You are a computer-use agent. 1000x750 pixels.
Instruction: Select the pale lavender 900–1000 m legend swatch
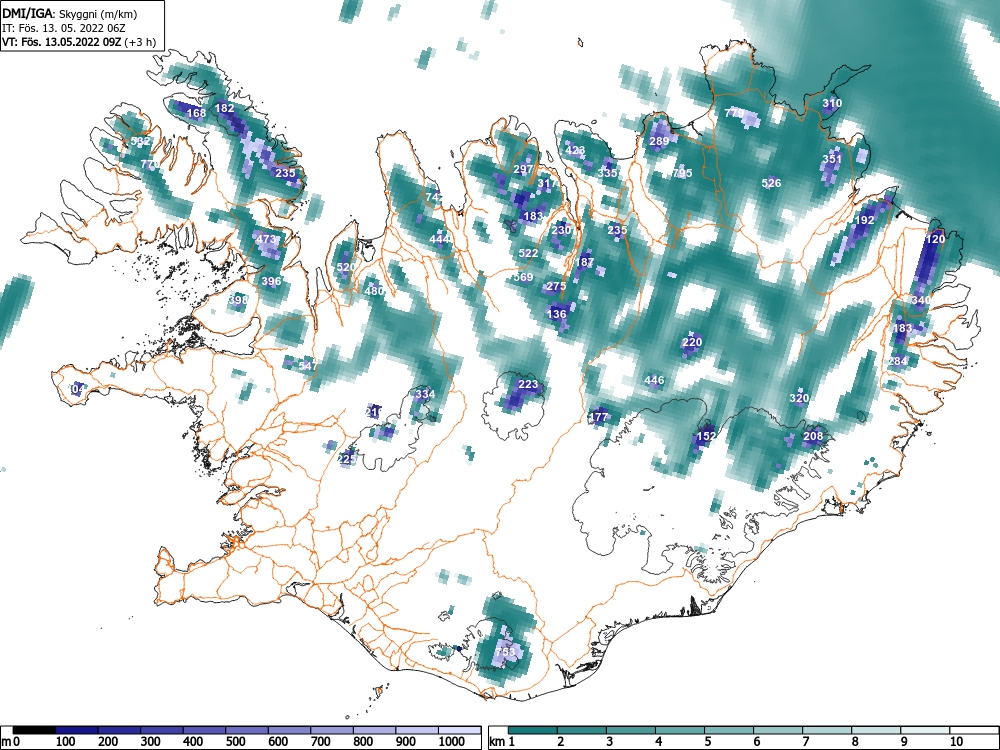tap(417, 730)
